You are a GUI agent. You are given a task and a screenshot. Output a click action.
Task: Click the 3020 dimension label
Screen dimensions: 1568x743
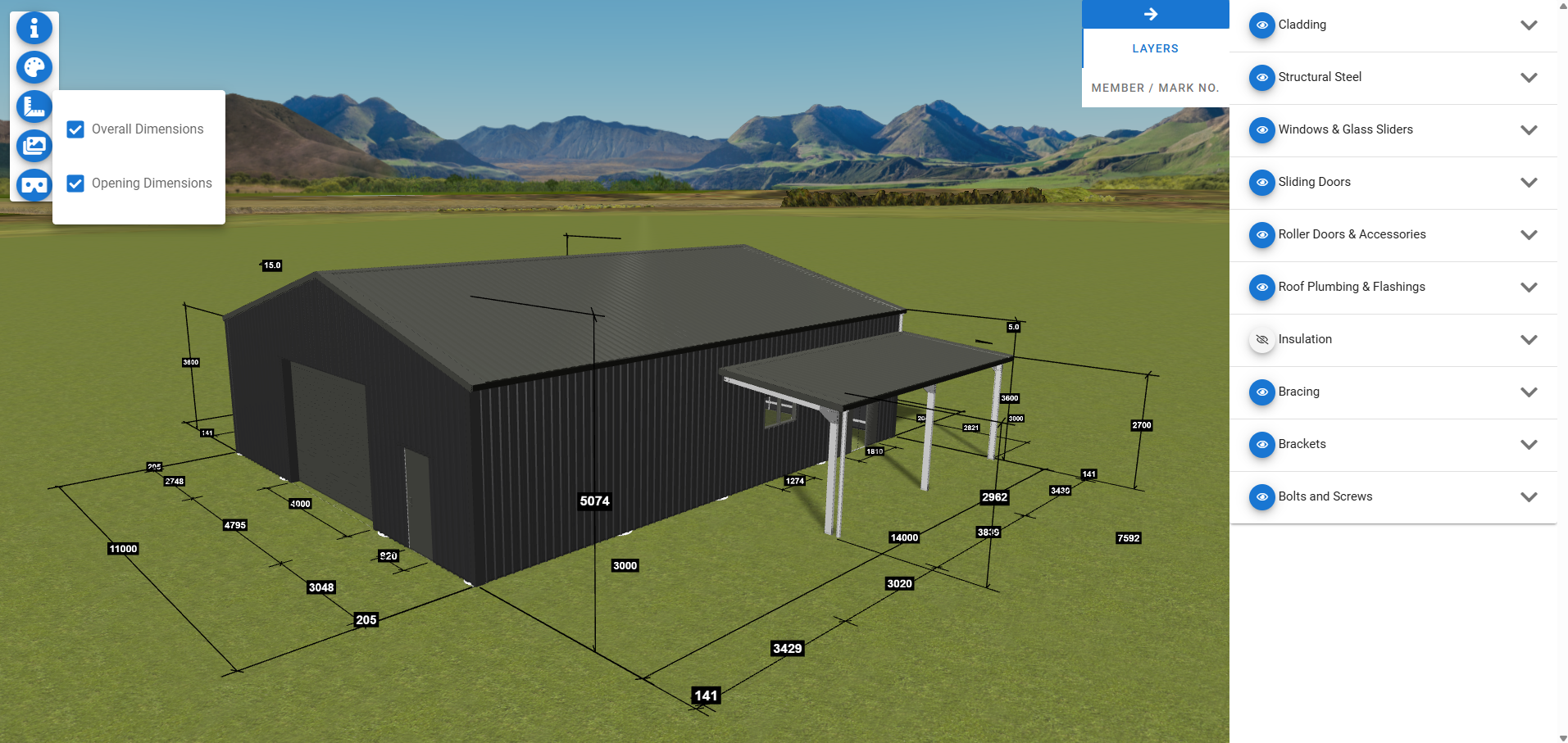coord(899,584)
